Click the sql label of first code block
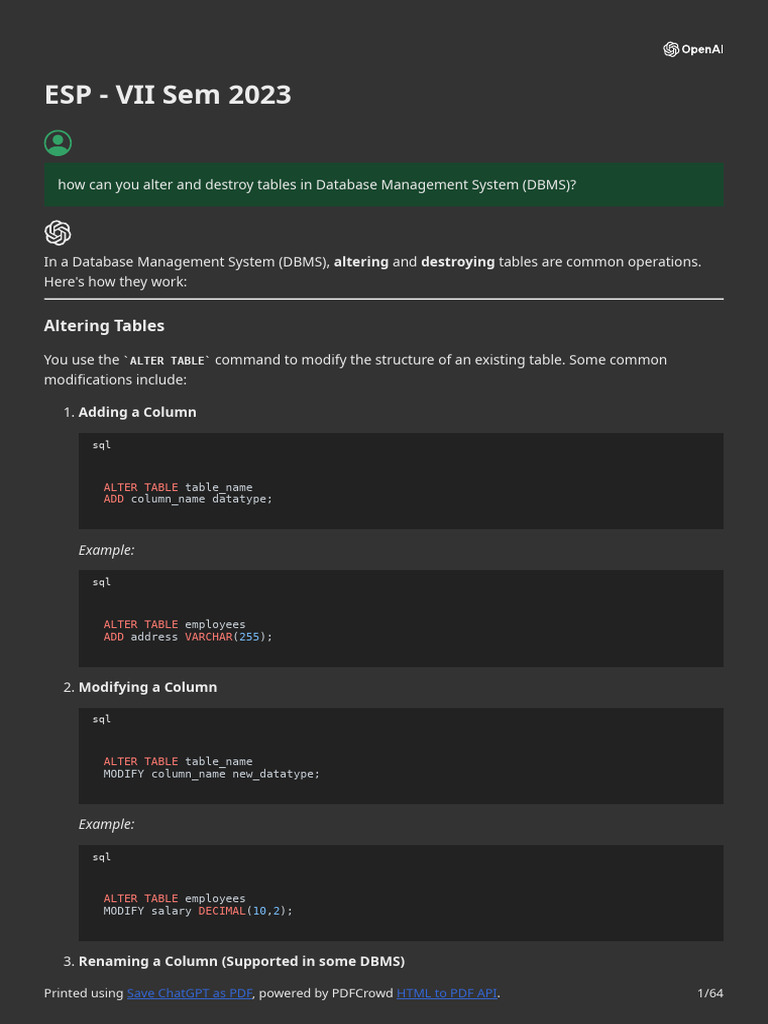 (x=102, y=445)
